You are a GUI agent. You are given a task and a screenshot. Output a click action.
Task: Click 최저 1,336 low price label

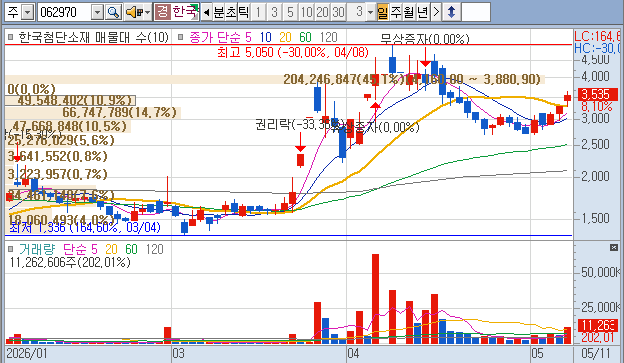coord(85,227)
